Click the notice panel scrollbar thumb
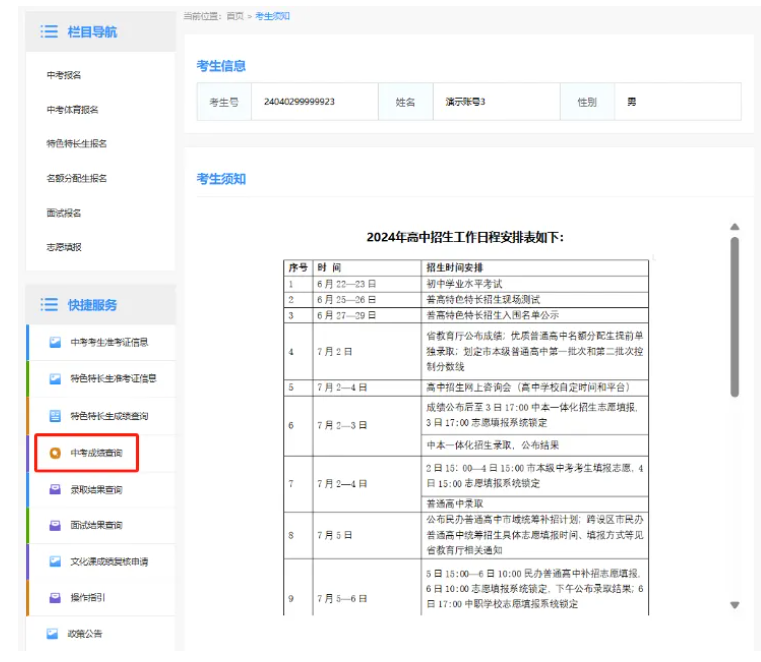Image resolution: width=761 pixels, height=662 pixels. tap(735, 317)
